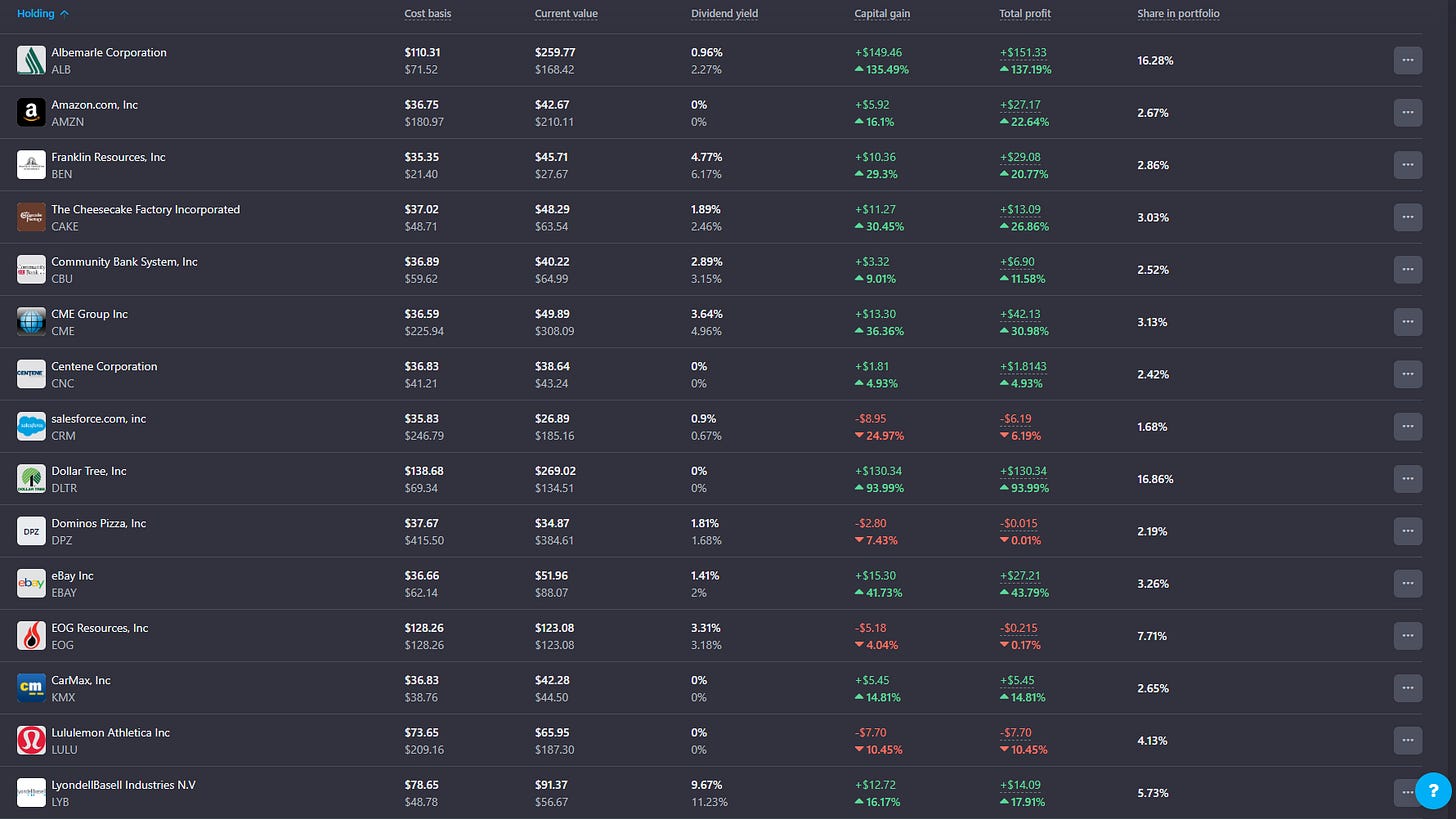Click the CME Group globe logo
This screenshot has width=1456, height=819.
(31, 322)
